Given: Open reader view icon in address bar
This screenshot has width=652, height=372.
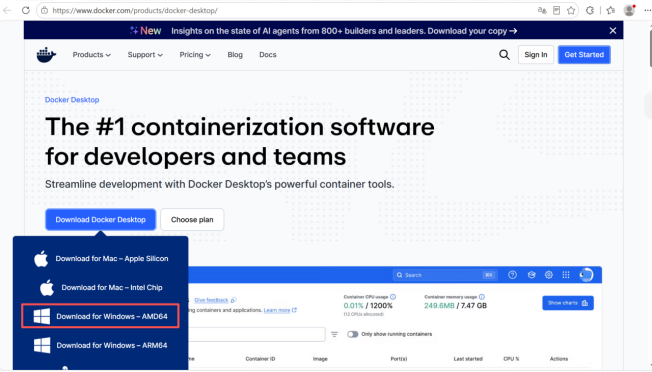Looking at the screenshot, I should 556,10.
